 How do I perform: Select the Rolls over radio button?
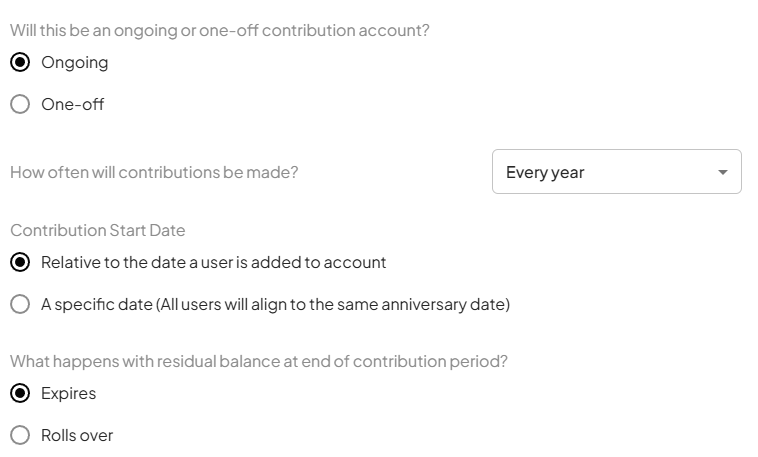[20, 435]
